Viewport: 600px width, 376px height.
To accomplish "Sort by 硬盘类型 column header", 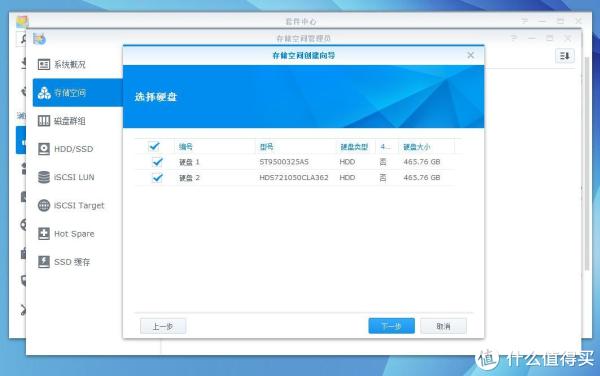I will (x=354, y=146).
